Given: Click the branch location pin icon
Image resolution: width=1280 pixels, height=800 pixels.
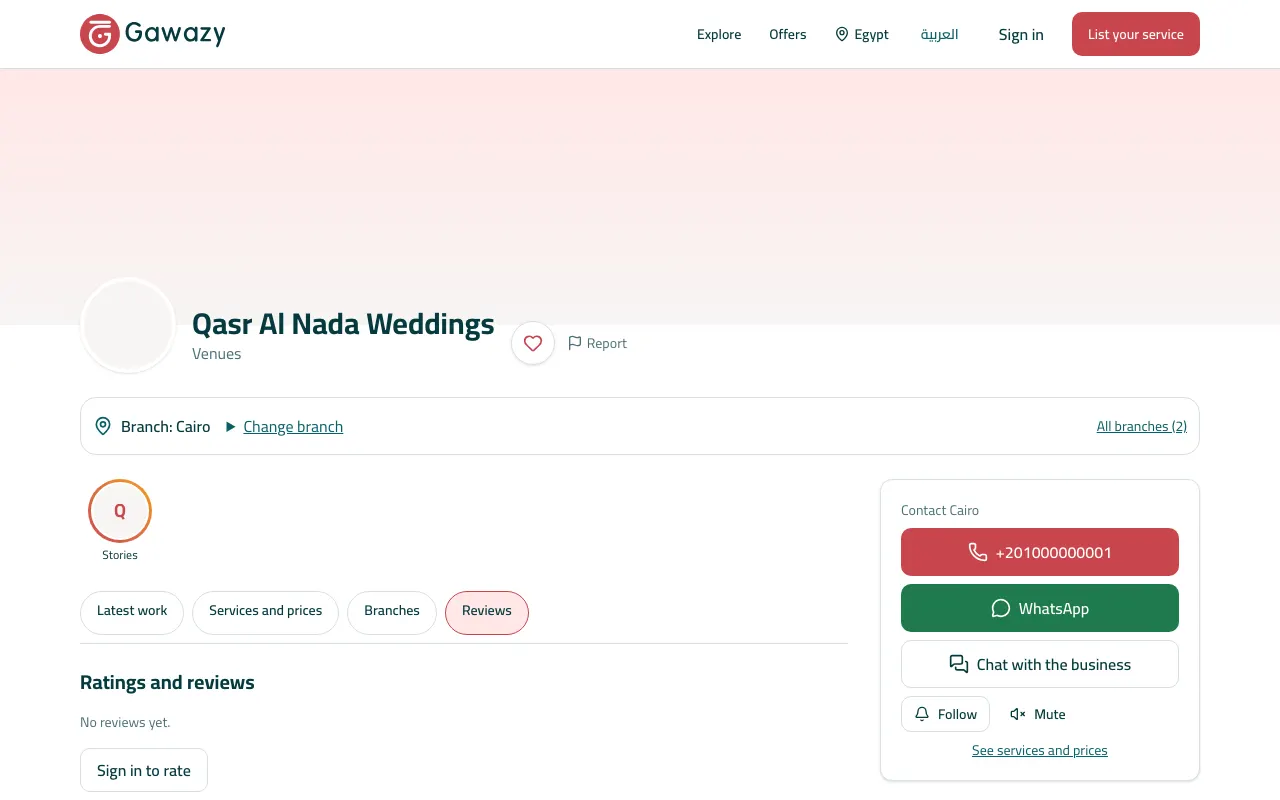Looking at the screenshot, I should click(103, 426).
